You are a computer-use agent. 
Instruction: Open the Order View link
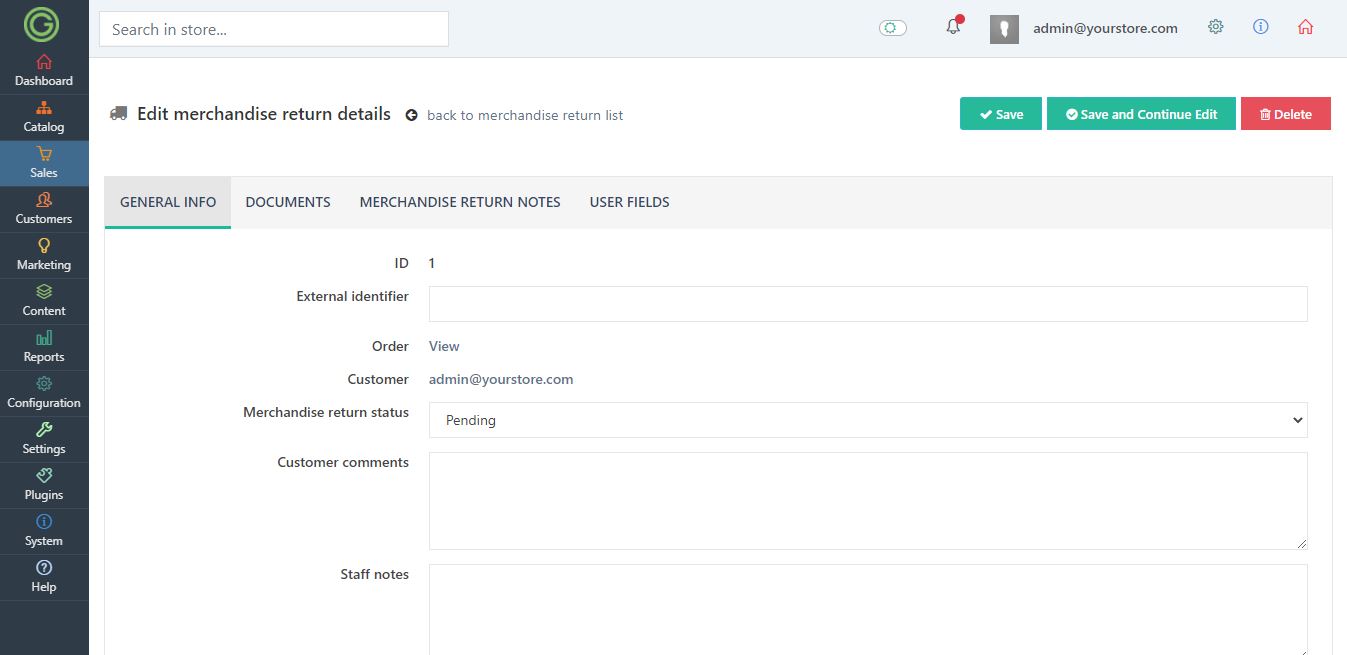444,346
